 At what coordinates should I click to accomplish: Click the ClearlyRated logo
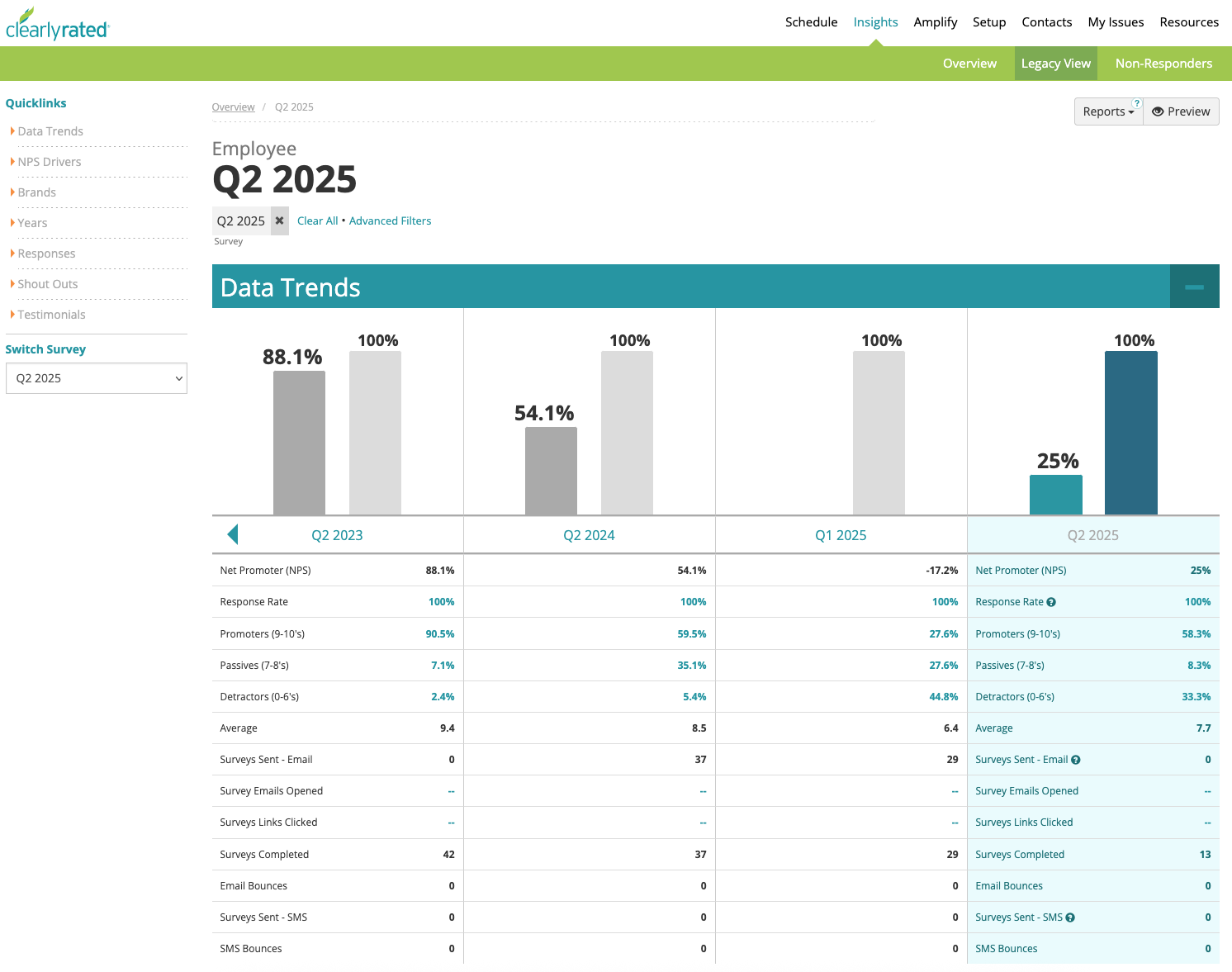point(57,25)
